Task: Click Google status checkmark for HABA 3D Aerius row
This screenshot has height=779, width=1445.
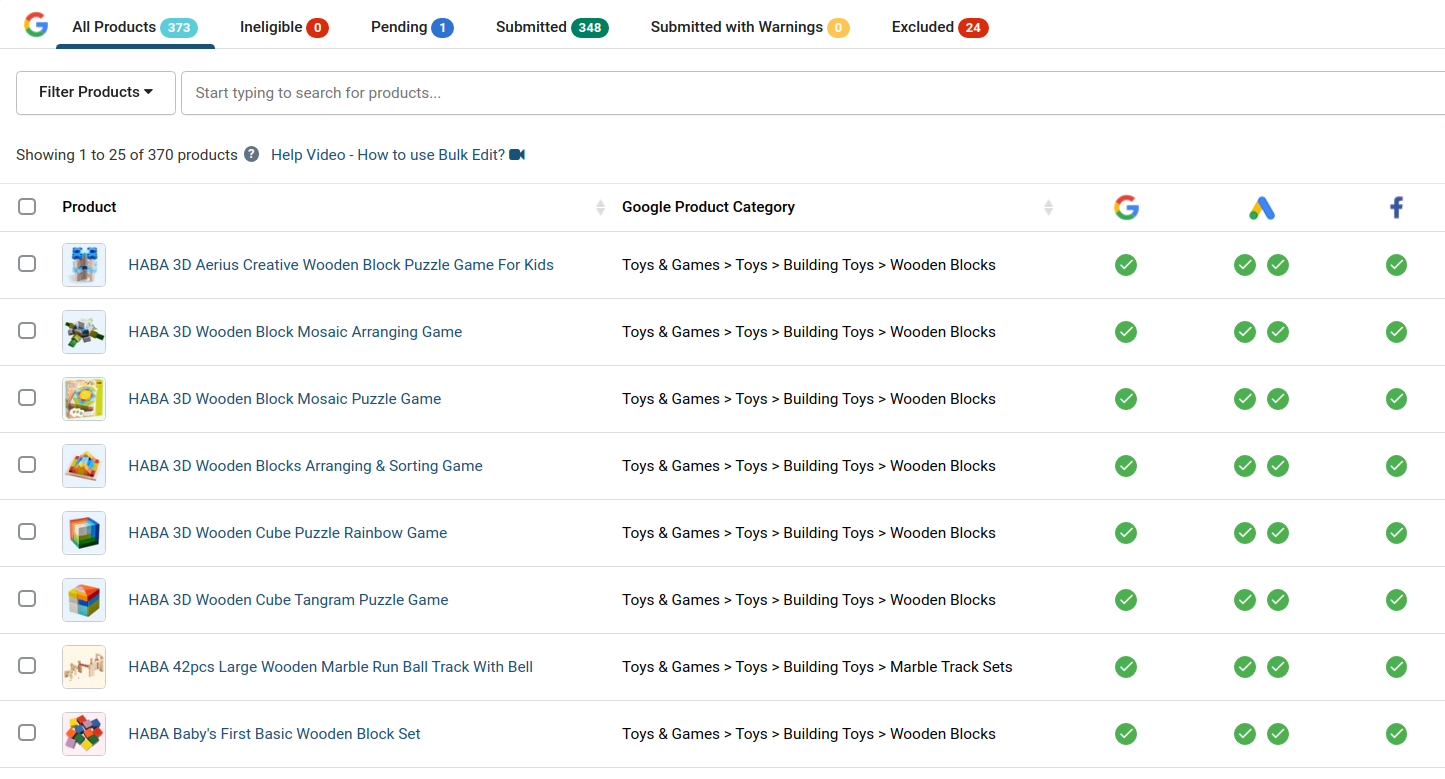Action: (x=1126, y=265)
